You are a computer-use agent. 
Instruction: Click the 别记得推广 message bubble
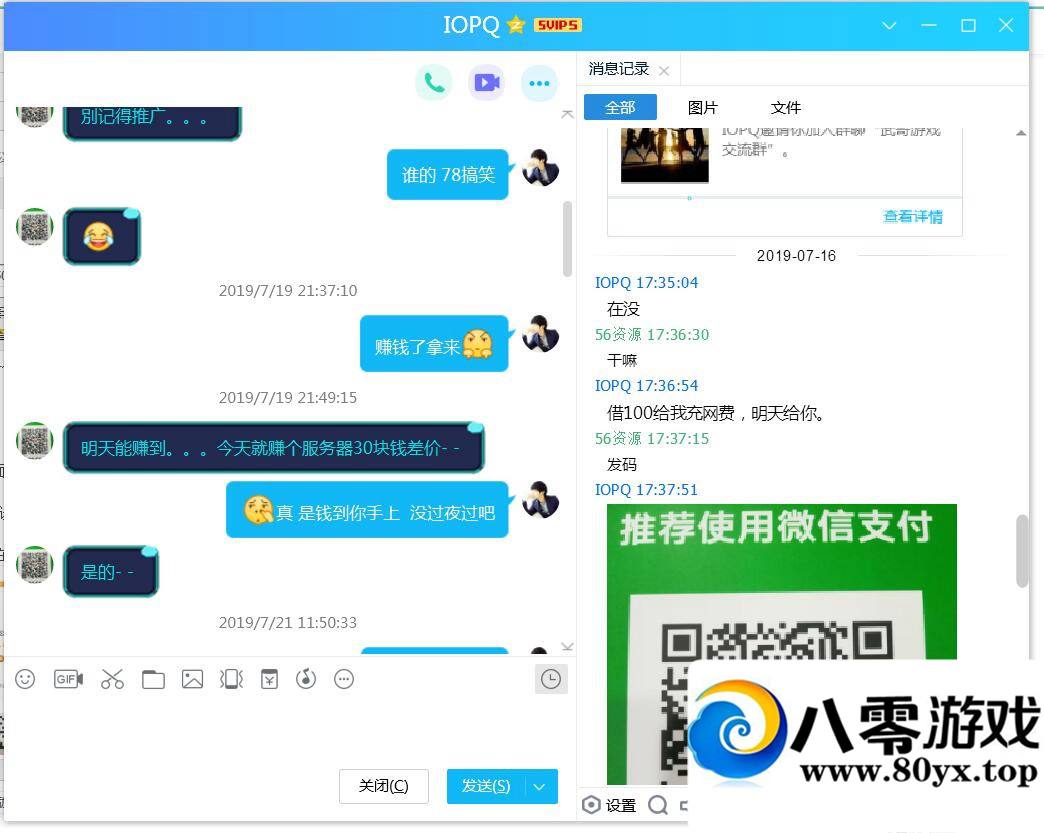click(152, 123)
